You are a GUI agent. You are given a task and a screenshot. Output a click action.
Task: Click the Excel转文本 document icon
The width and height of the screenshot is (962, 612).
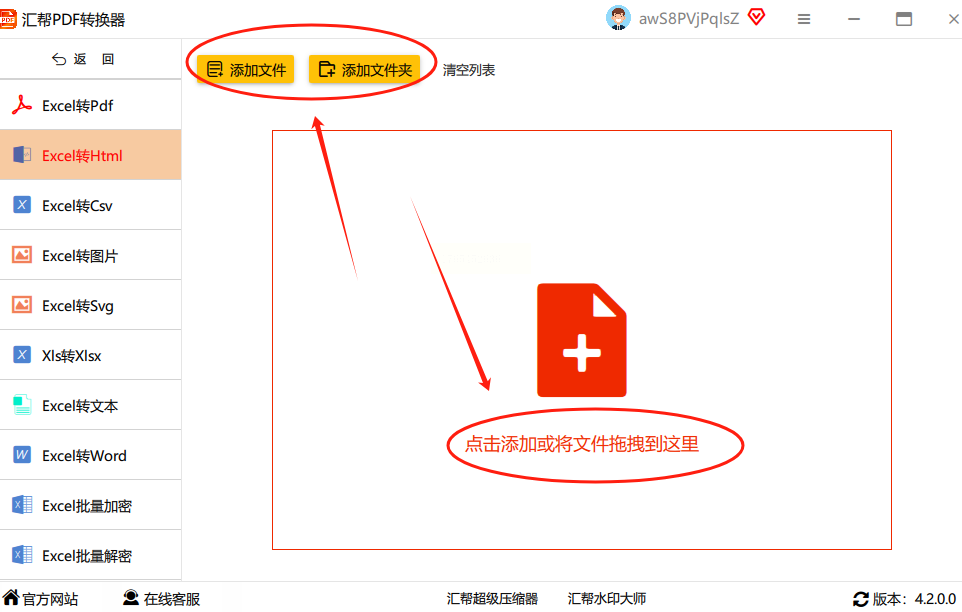(x=22, y=405)
